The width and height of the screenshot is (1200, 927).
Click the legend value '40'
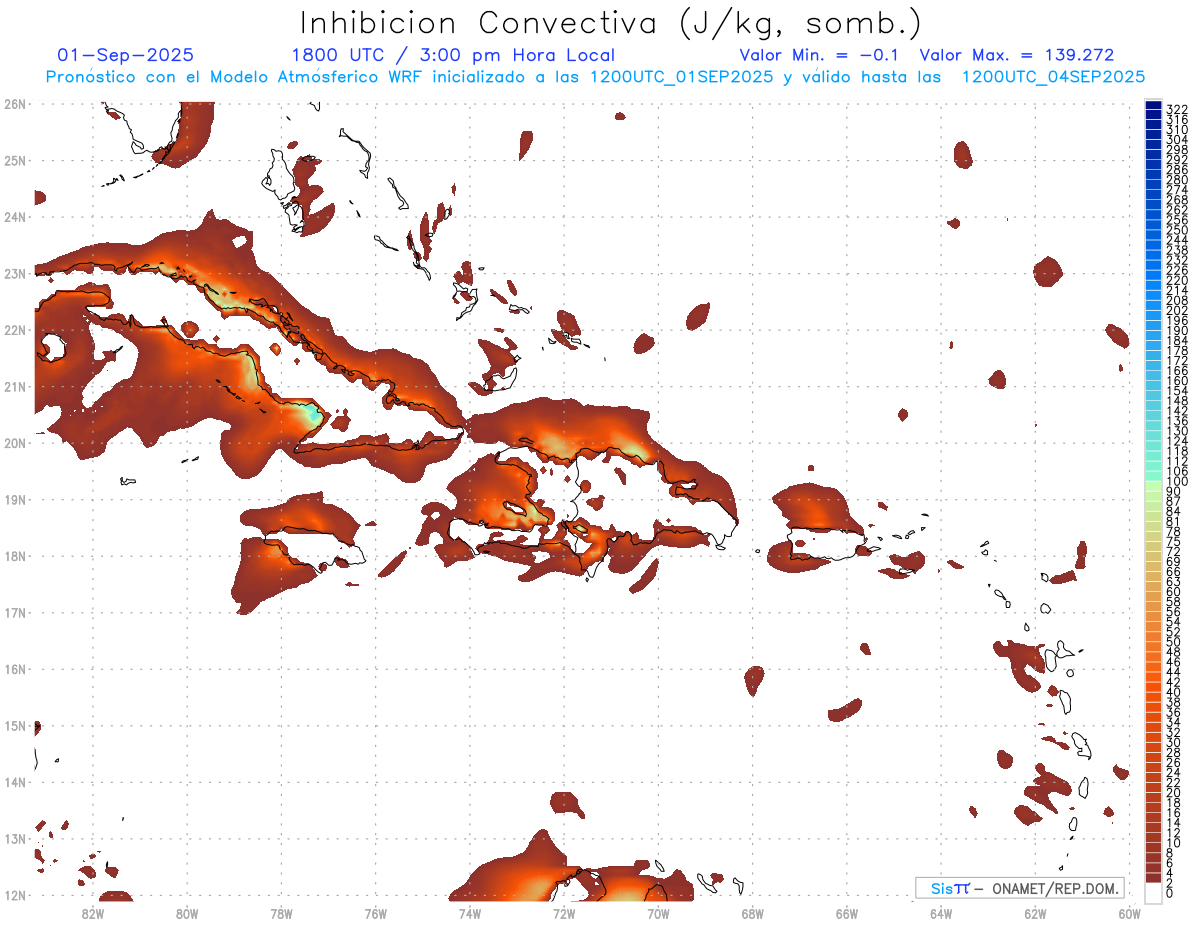[x=1174, y=692]
